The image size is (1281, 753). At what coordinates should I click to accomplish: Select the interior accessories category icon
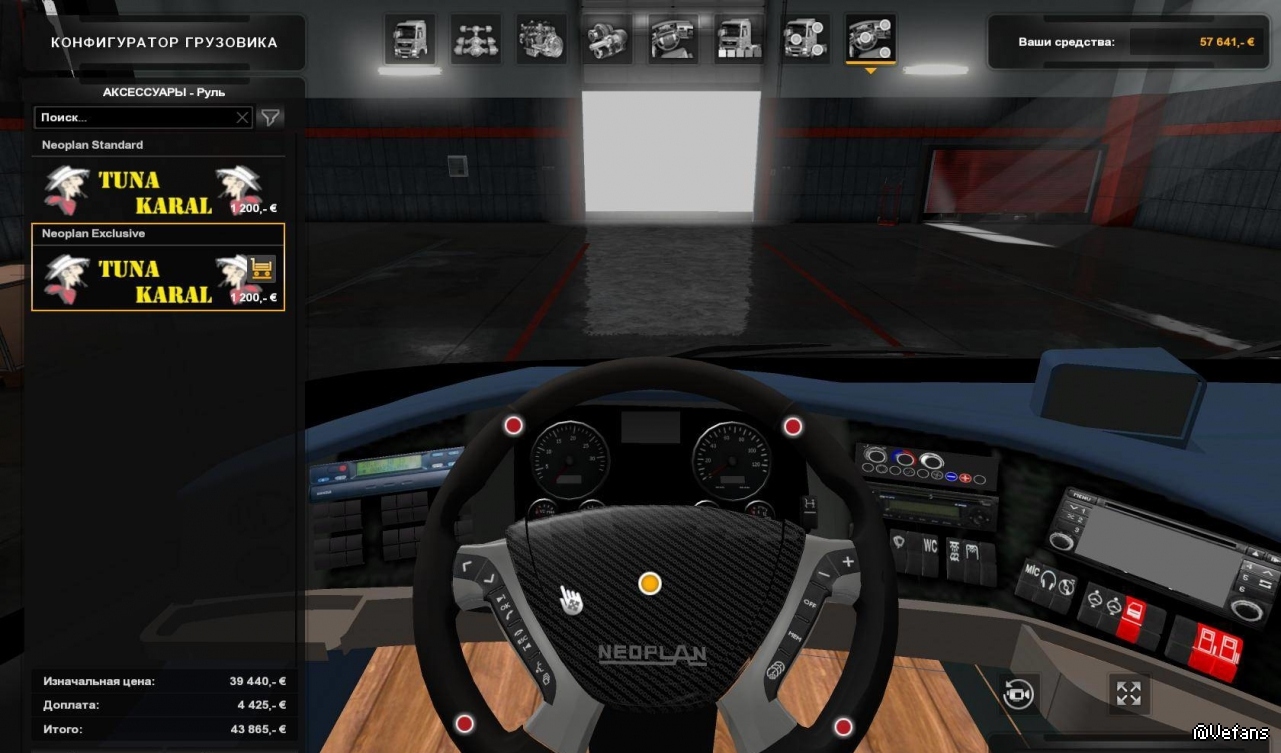pyautogui.click(x=871, y=39)
